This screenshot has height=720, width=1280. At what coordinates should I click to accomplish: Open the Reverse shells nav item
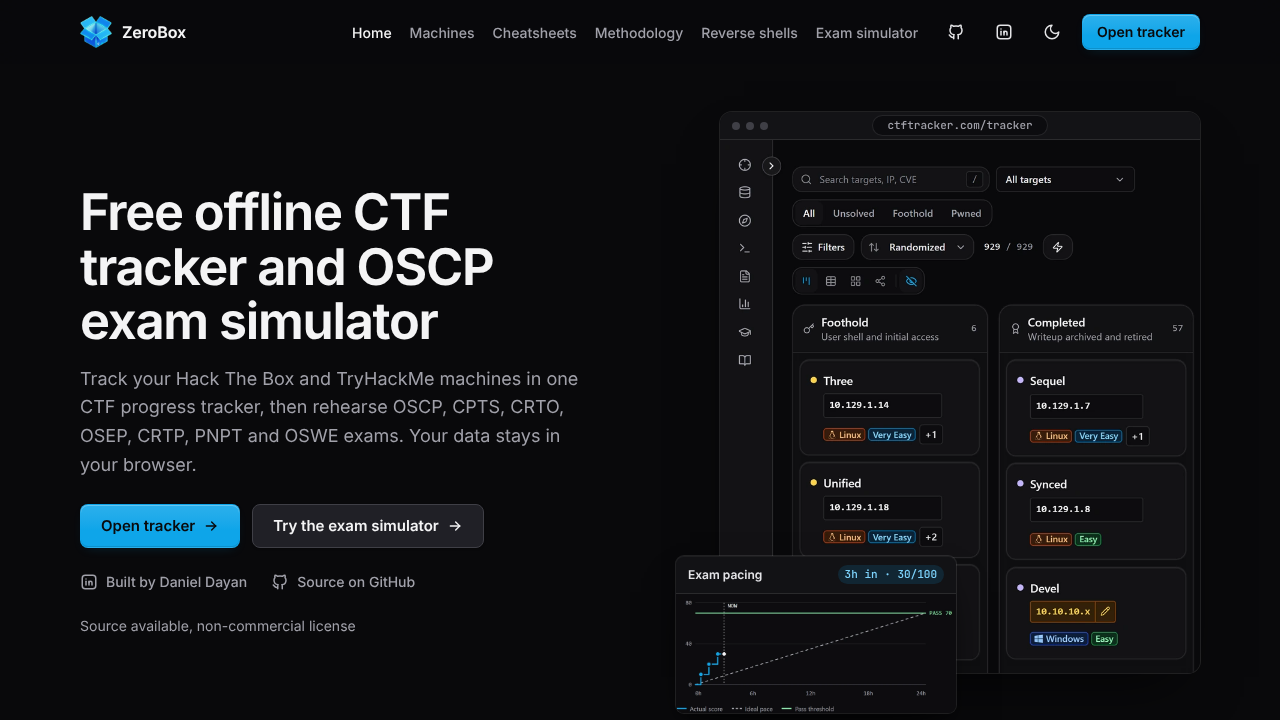tap(749, 33)
